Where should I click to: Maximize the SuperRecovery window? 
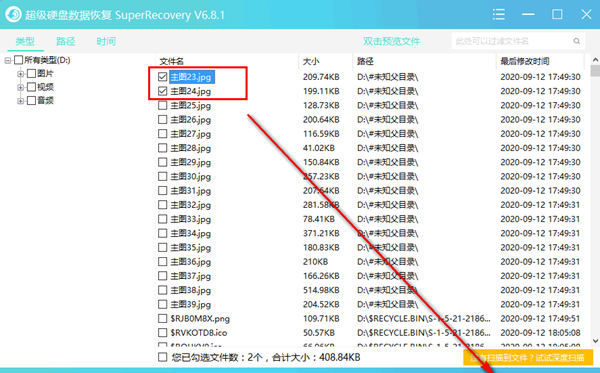tap(557, 15)
